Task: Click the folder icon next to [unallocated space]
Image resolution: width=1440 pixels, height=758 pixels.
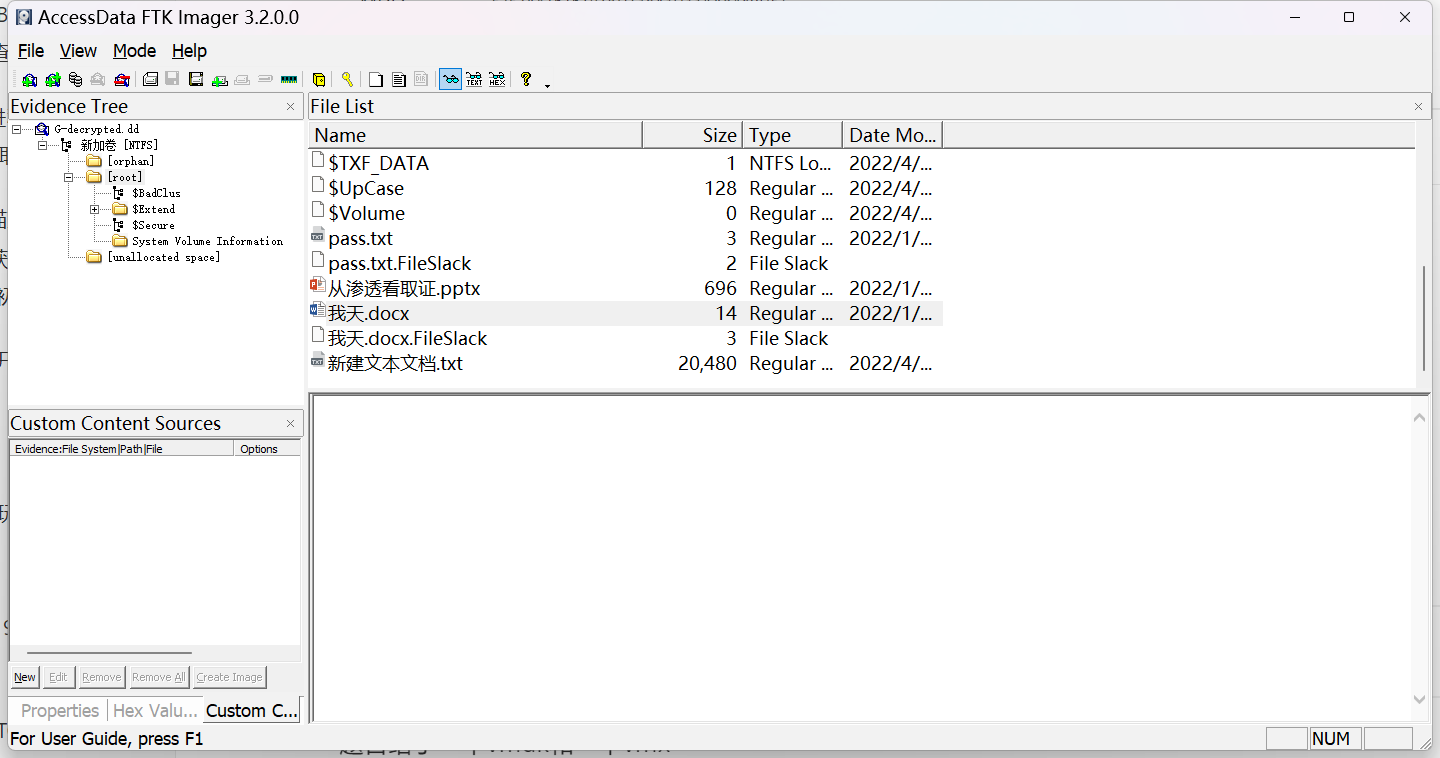Action: [94, 257]
